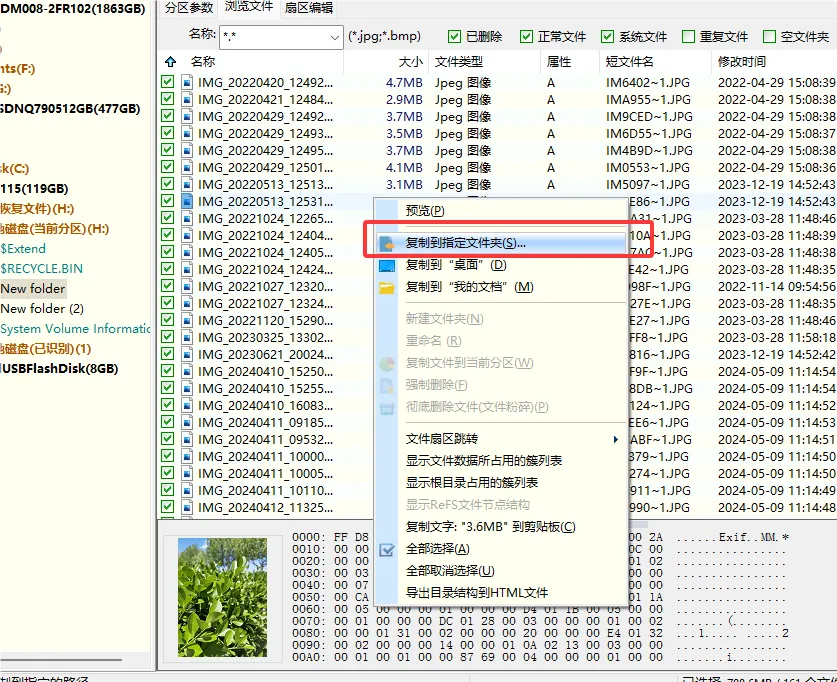
Task: Click the 大小 column header
Action: click(410, 62)
